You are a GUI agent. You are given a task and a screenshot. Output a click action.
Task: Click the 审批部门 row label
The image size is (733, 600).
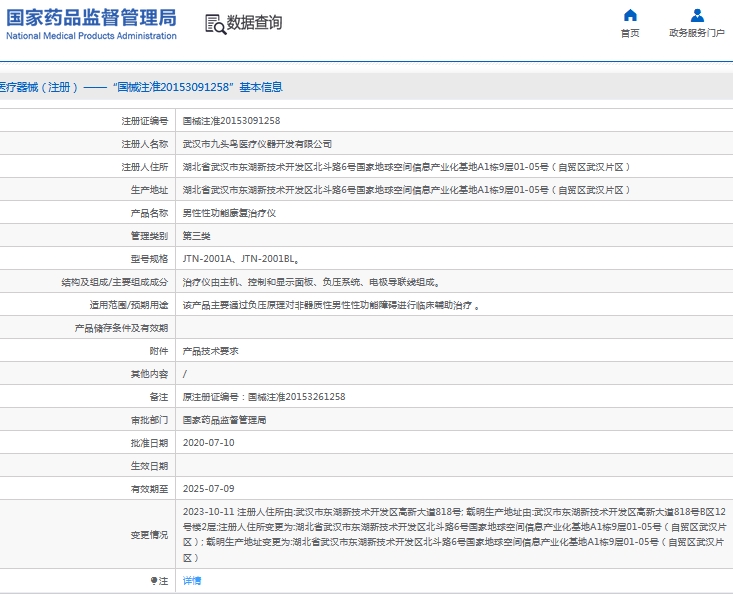coord(149,420)
